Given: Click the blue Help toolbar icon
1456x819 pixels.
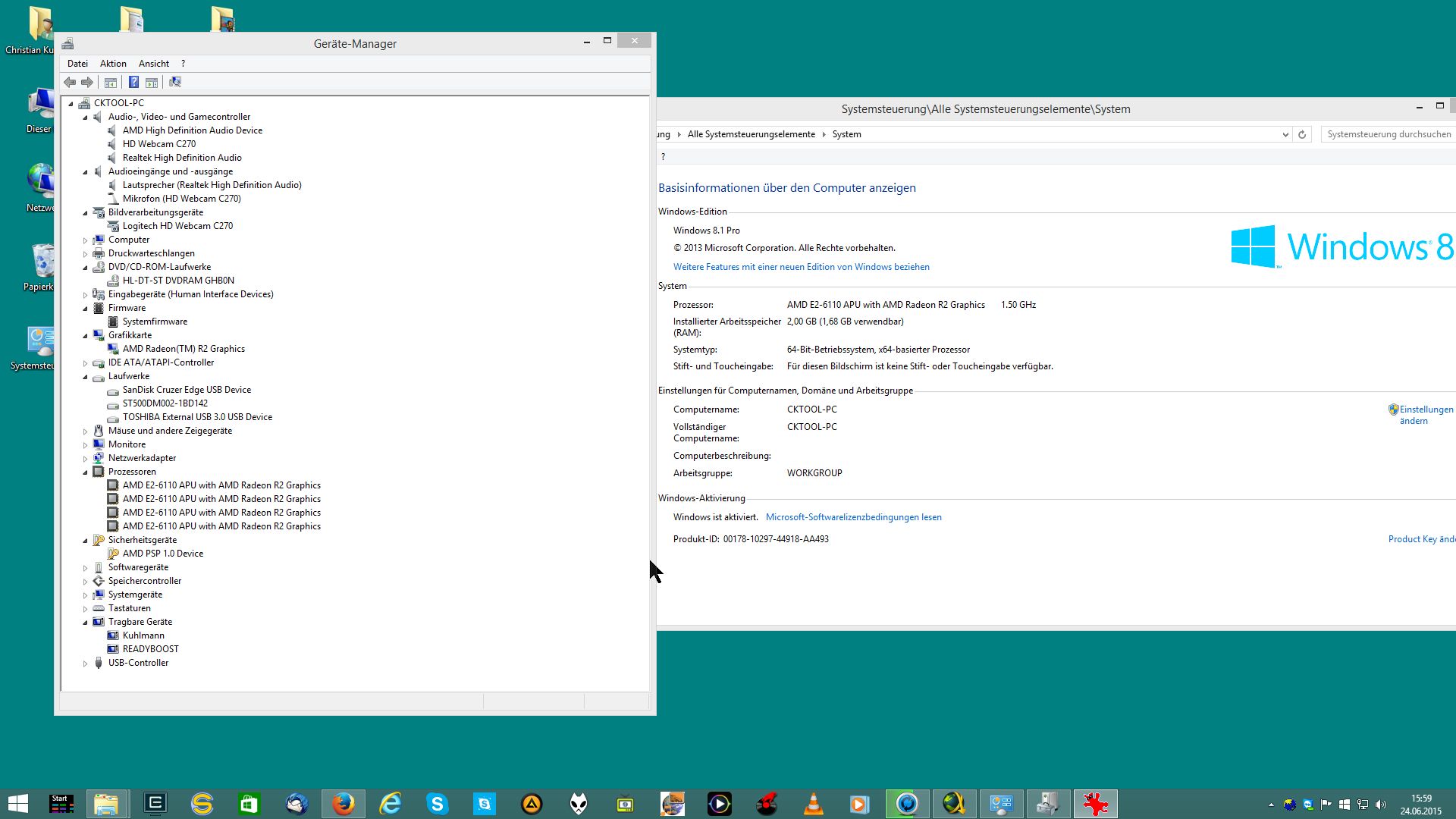Looking at the screenshot, I should pyautogui.click(x=133, y=82).
